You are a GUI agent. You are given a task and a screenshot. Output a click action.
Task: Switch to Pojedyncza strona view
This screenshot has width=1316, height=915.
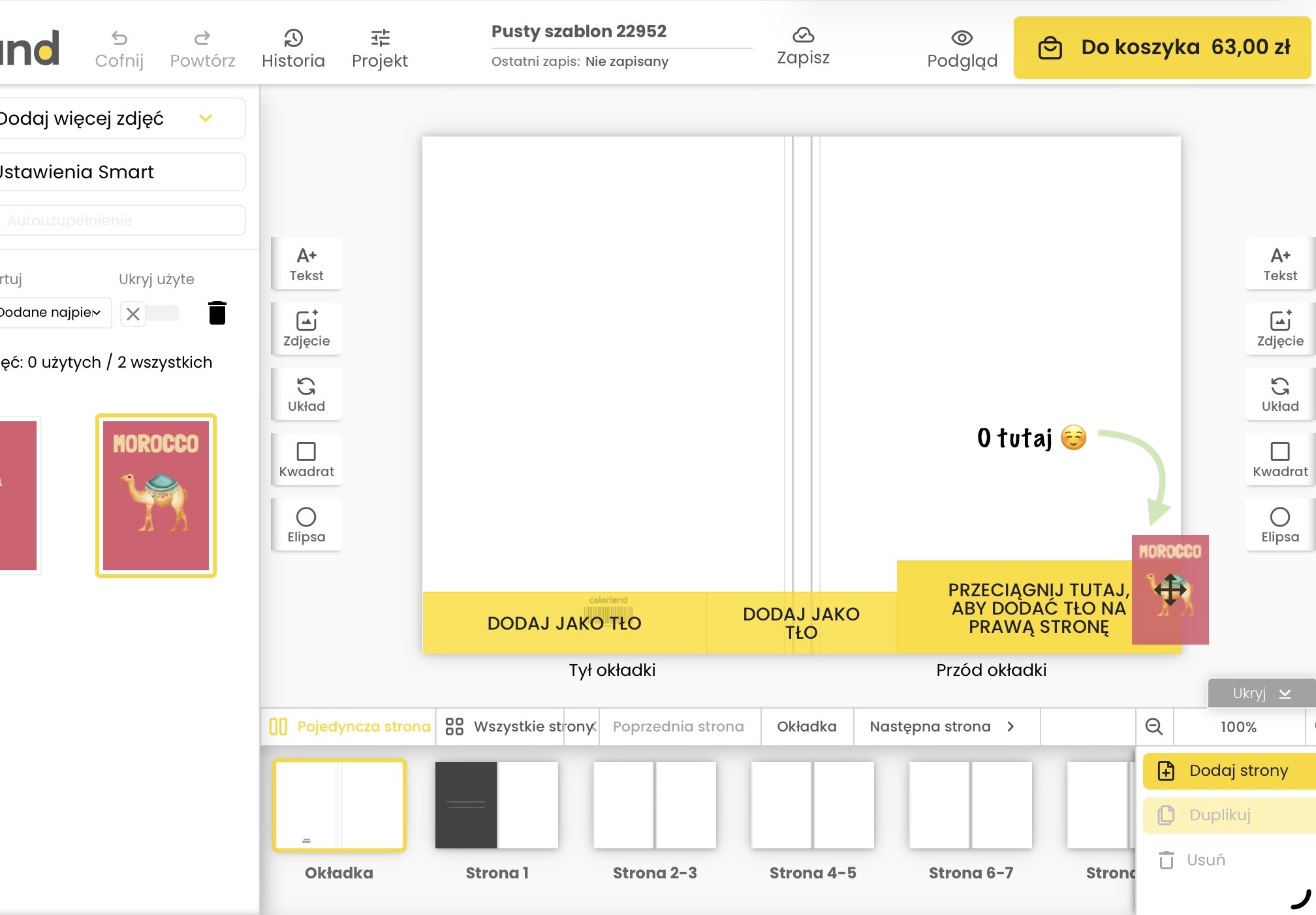tap(351, 726)
